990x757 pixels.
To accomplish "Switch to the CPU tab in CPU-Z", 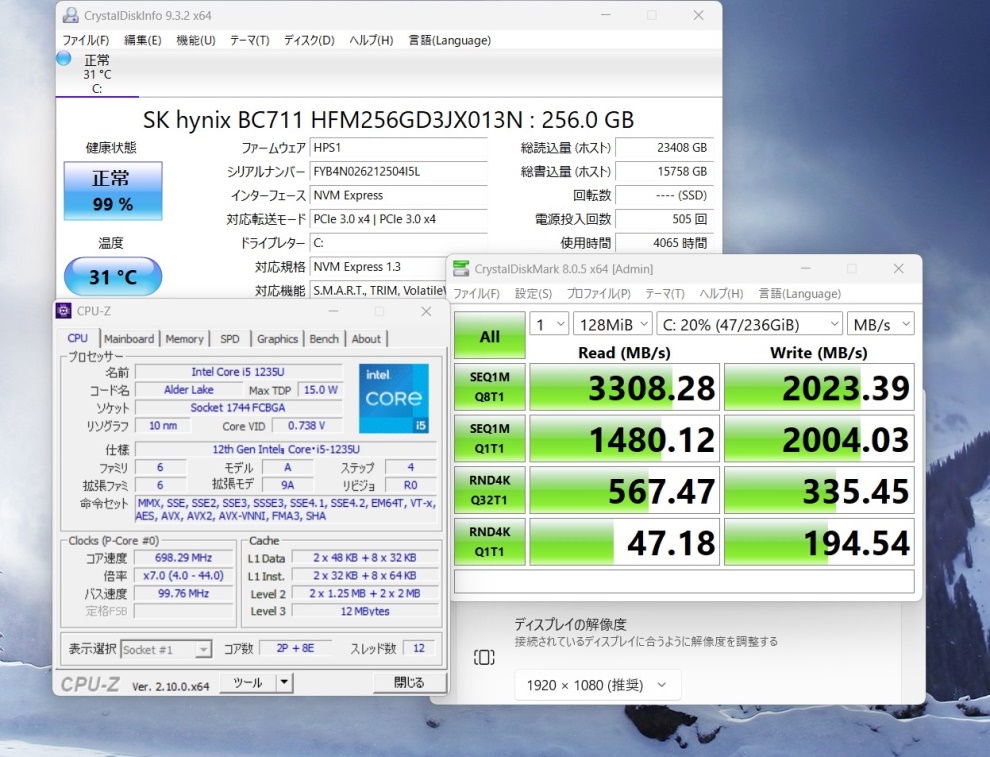I will [78, 338].
